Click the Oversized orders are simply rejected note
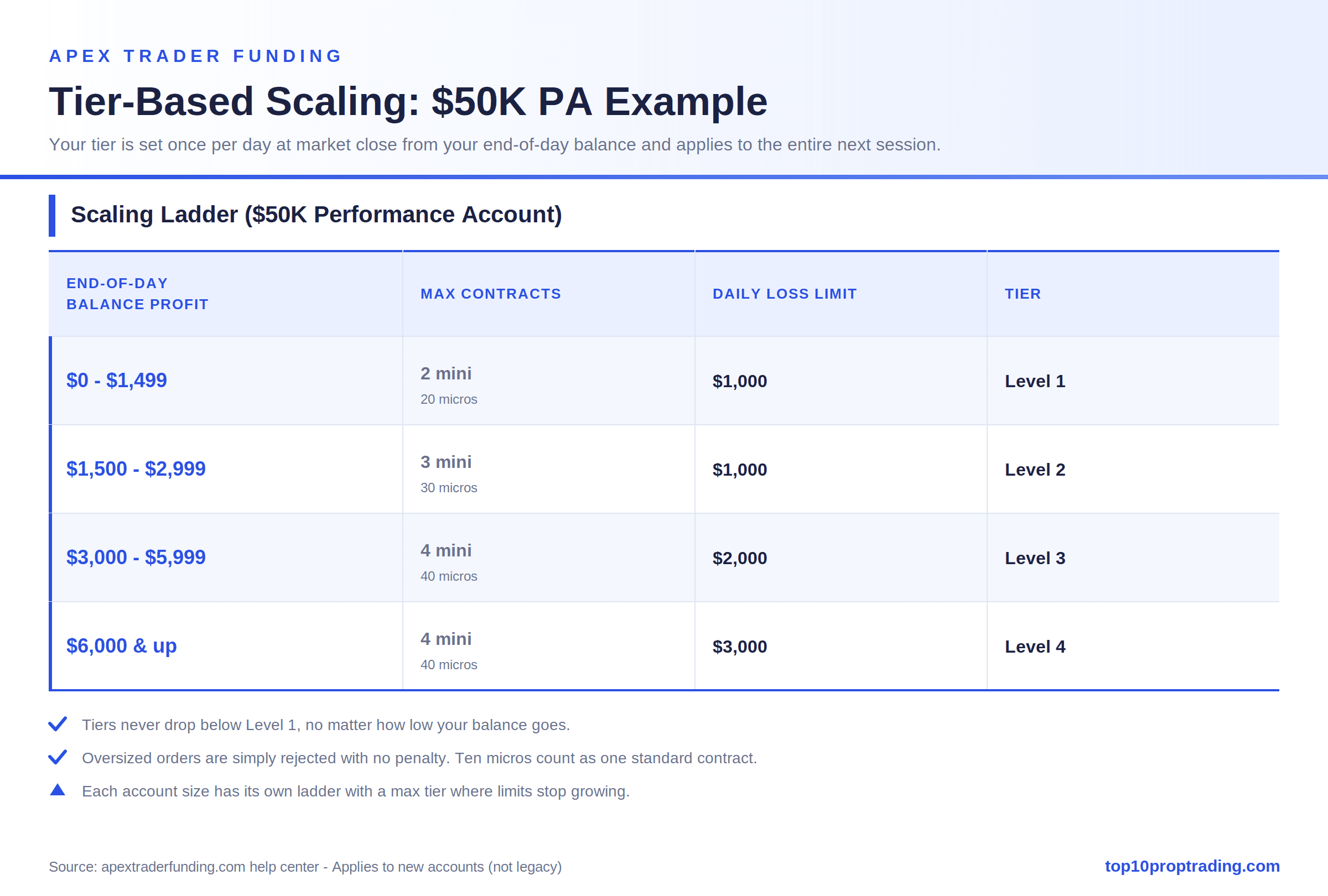The width and height of the screenshot is (1328, 896). pos(419,758)
